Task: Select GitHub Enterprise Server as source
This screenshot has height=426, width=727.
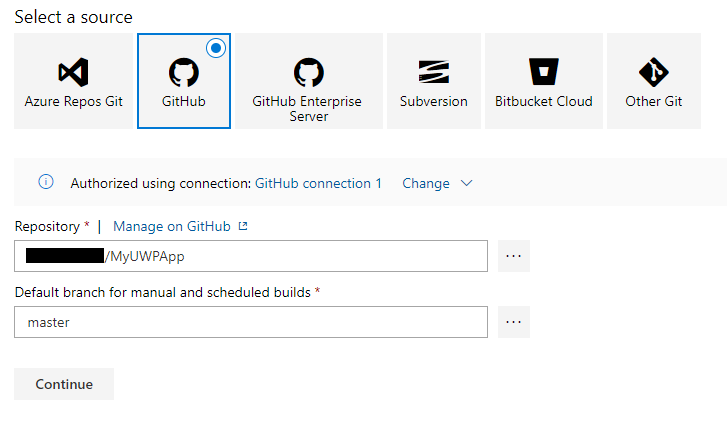Action: tap(309, 81)
